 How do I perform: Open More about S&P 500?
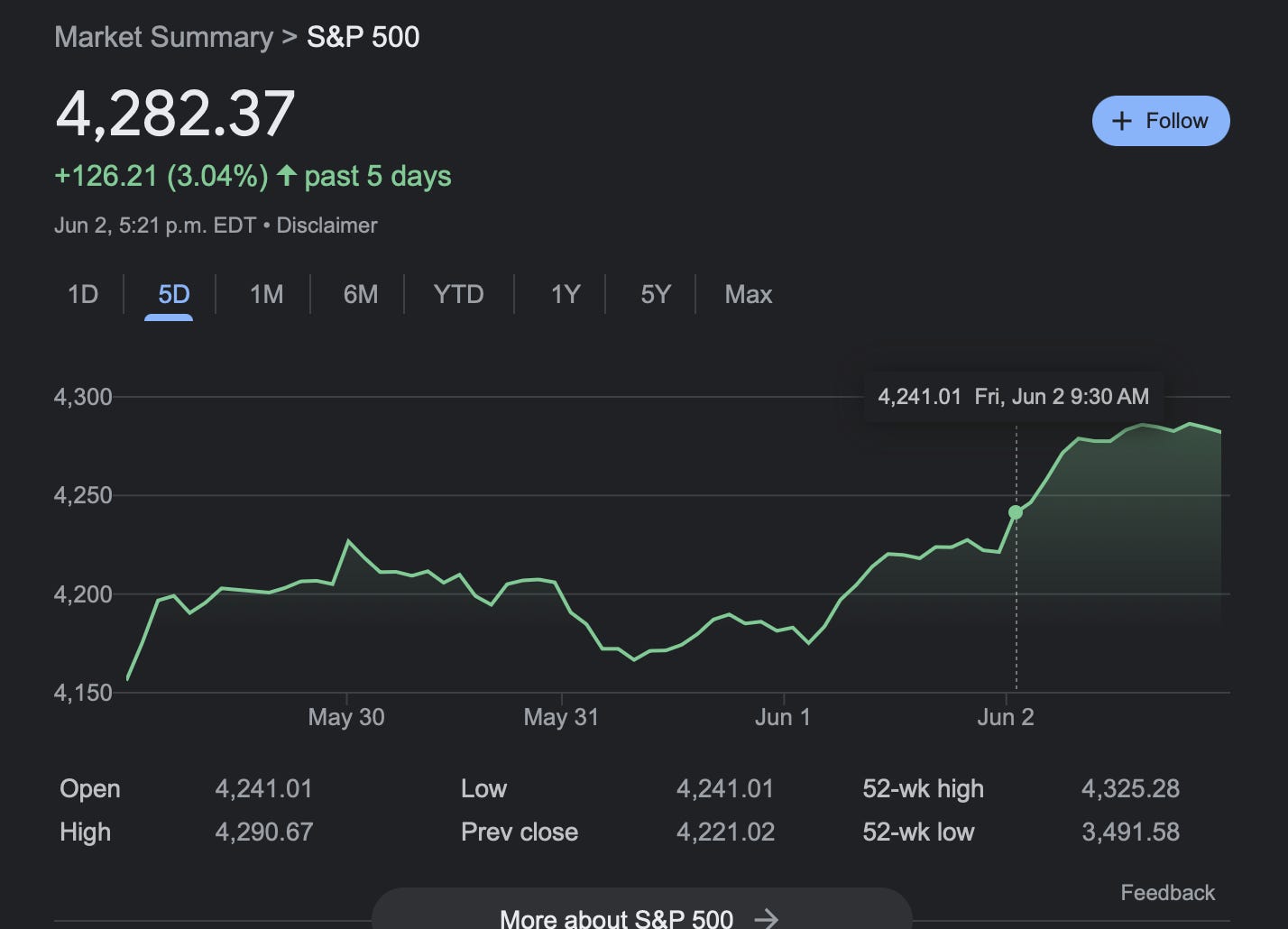[641, 909]
